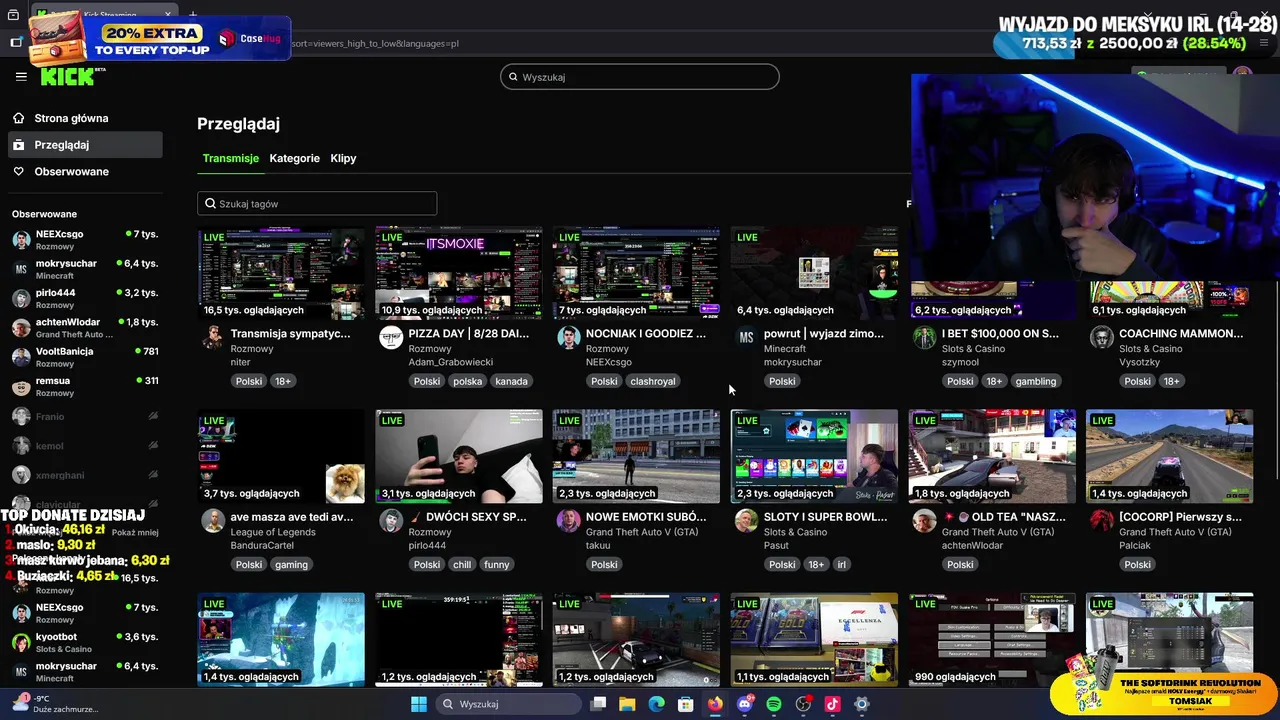The height and width of the screenshot is (720, 1280).
Task: Click the MS avatar on the powrut card
Action: (x=746, y=337)
